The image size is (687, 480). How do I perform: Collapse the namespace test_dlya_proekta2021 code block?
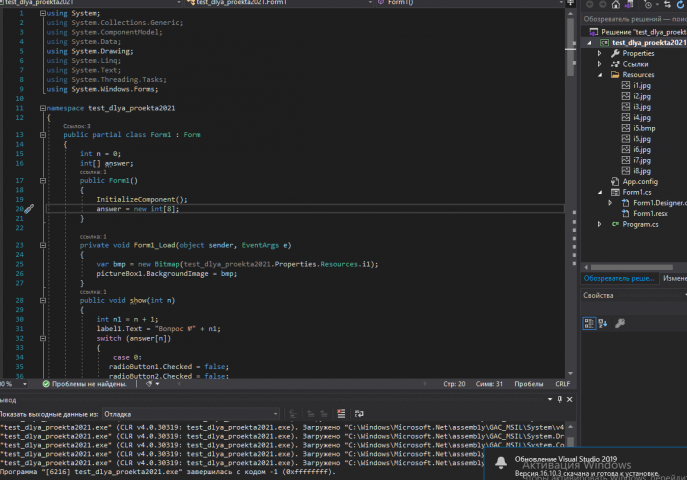coord(41,106)
